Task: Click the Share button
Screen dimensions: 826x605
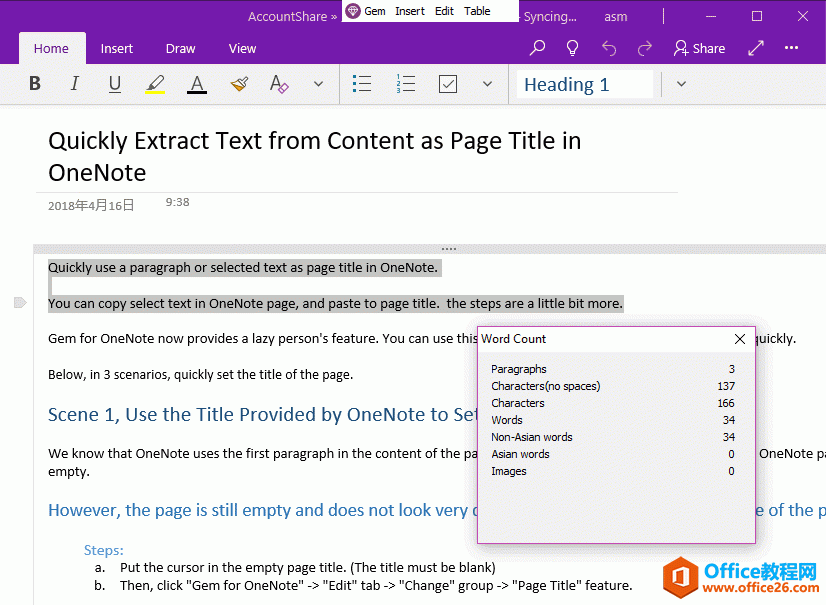Action: 699,47
